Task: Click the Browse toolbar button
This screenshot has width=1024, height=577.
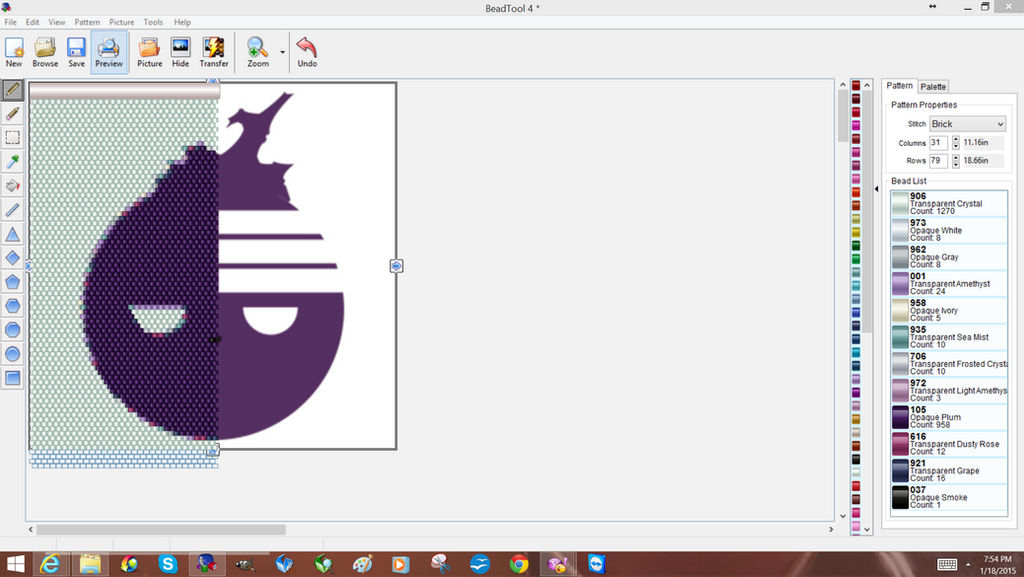Action: [45, 52]
